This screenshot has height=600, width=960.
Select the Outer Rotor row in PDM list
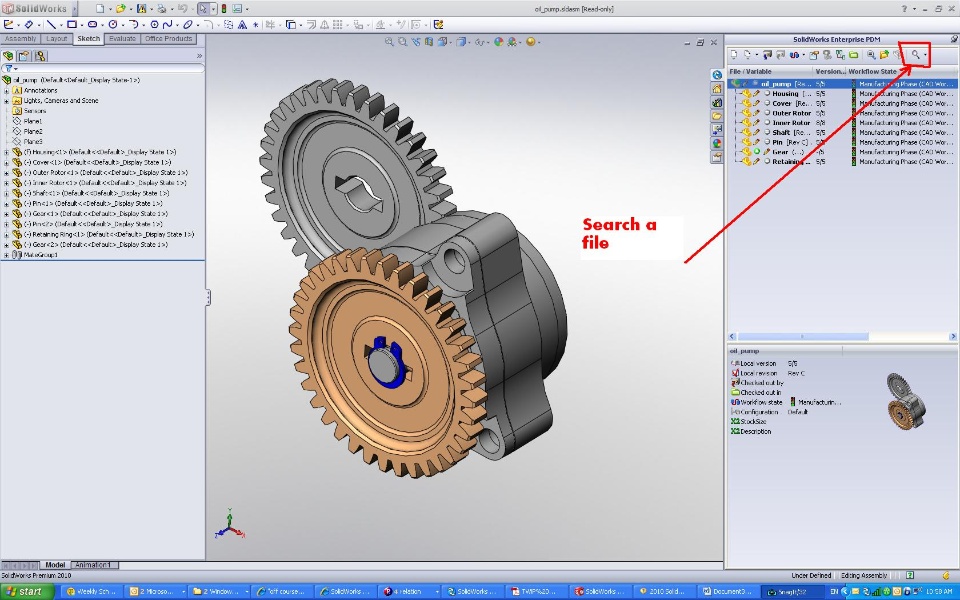[842, 113]
